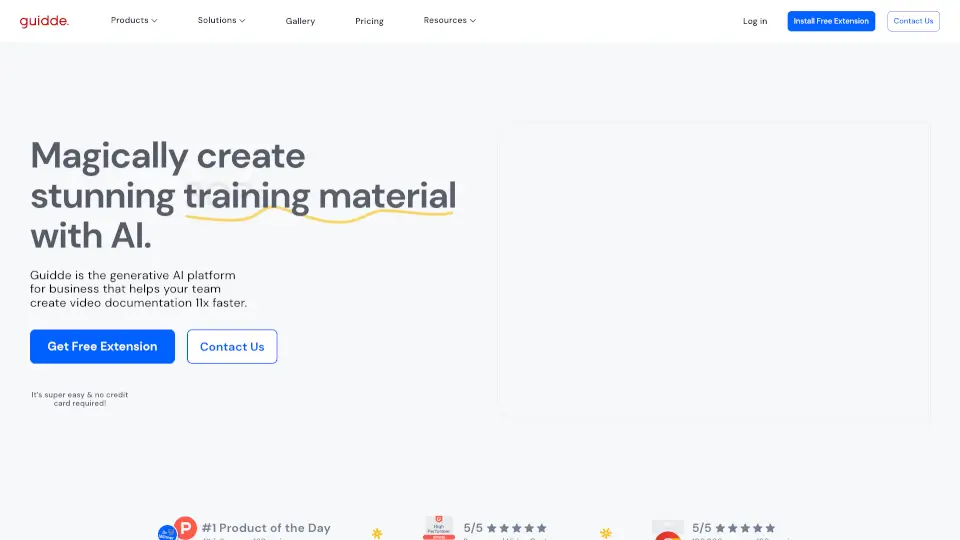Image resolution: width=960 pixels, height=540 pixels.
Task: Click the rightmost 5/5 star rating
Action: click(733, 528)
